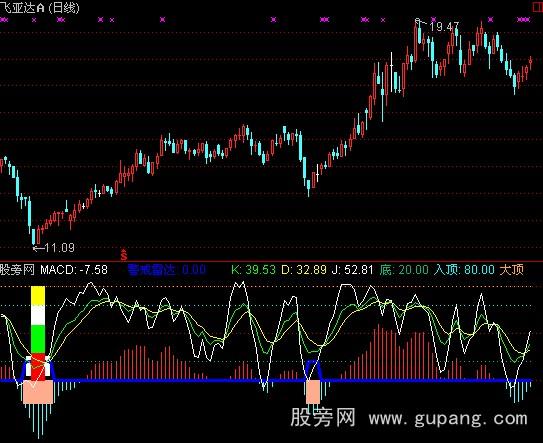Click the red S signal marker below candles
The image size is (543, 443).
tap(124, 254)
